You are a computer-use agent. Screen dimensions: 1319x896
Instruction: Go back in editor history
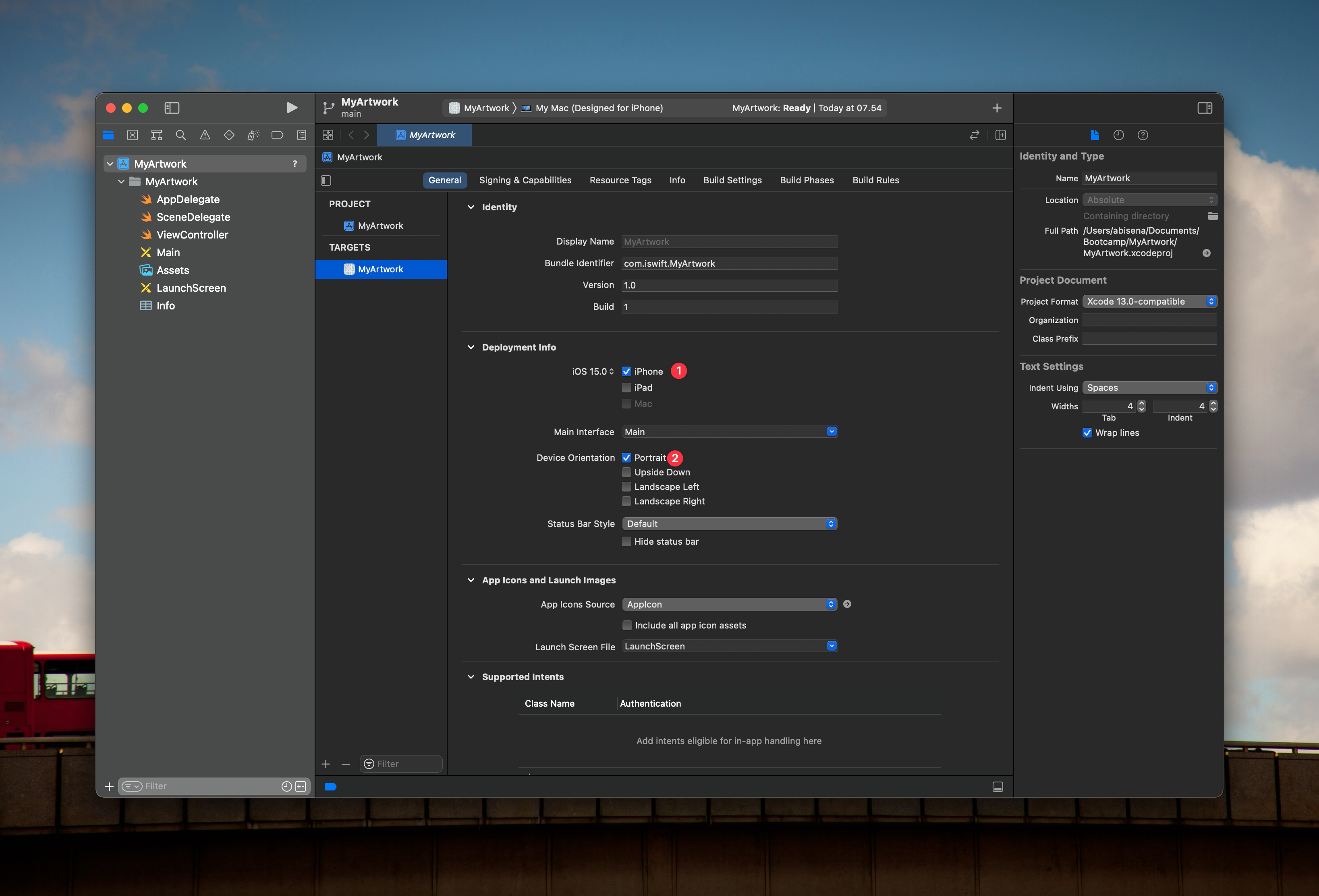[351, 135]
